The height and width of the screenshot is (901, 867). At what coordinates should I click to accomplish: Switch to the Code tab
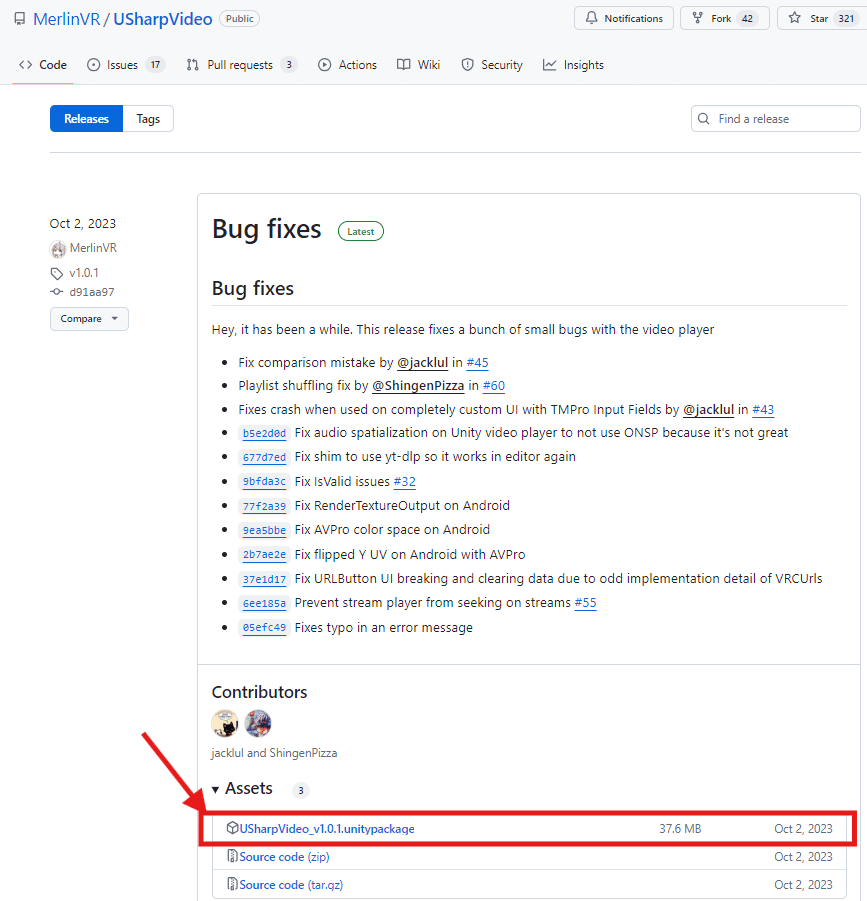(x=43, y=65)
